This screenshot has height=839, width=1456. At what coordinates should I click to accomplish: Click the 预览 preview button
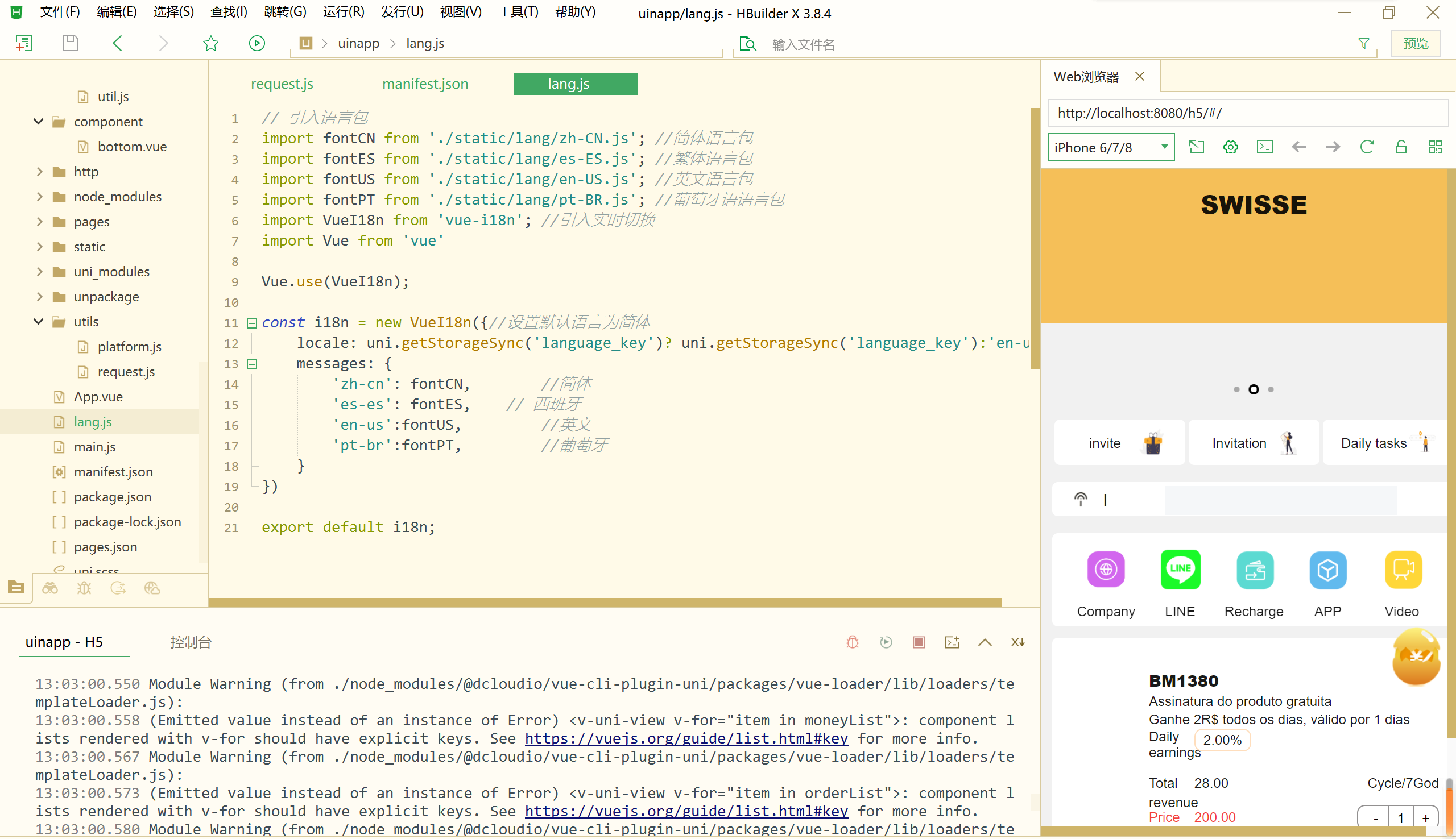pos(1415,43)
